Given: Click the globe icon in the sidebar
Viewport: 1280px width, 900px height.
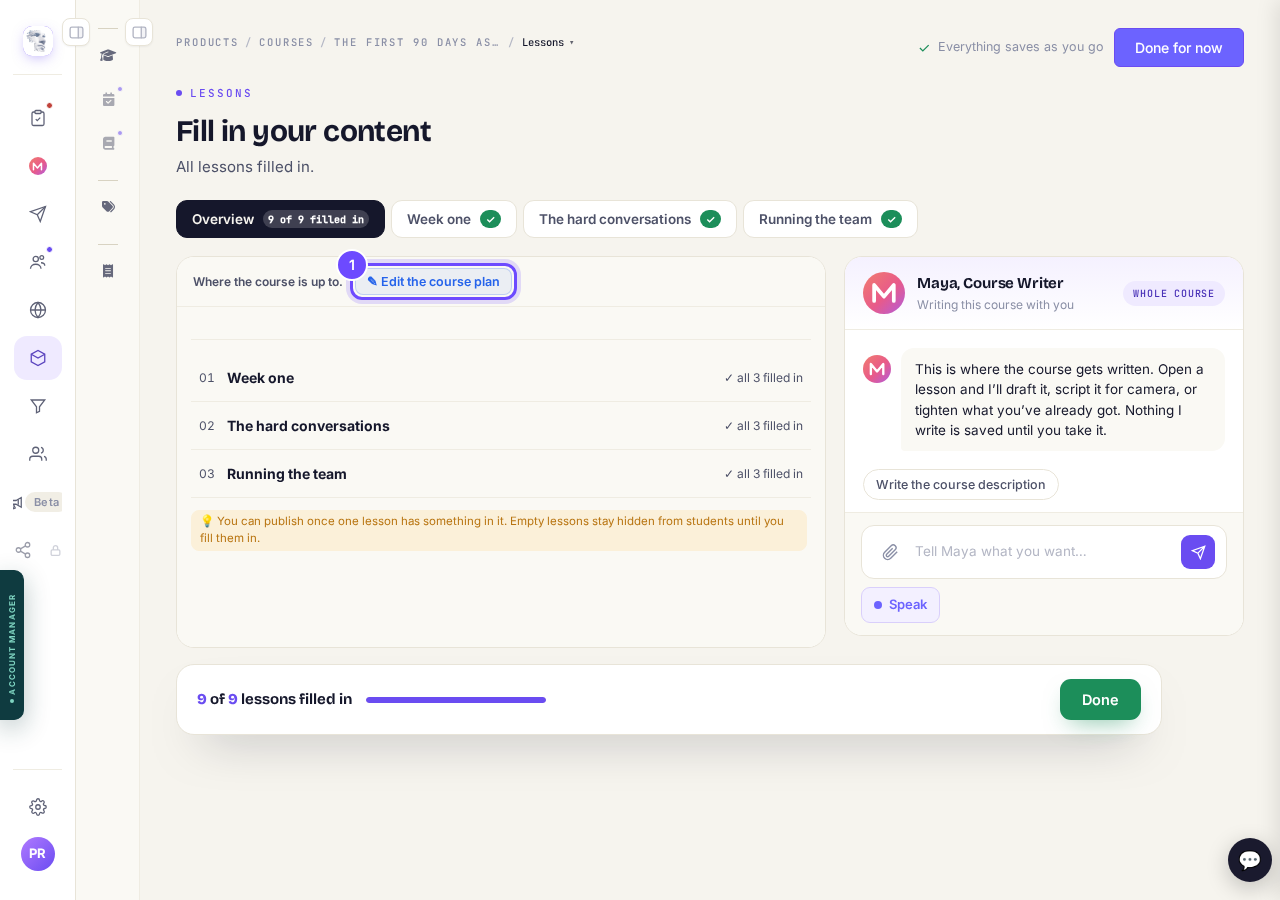Looking at the screenshot, I should pos(38,310).
